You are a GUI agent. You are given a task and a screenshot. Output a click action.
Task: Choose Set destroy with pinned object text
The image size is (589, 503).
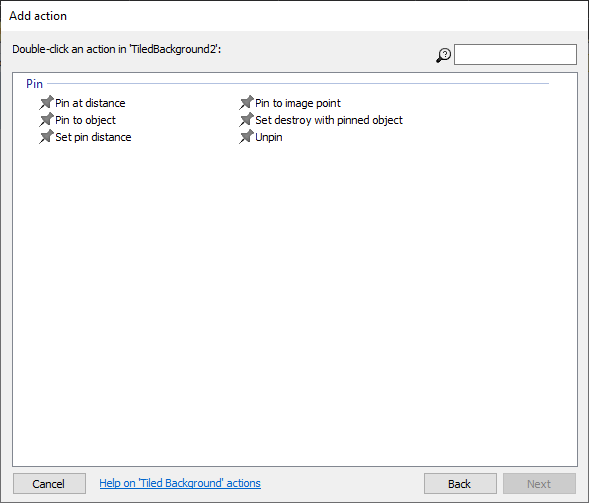(329, 120)
